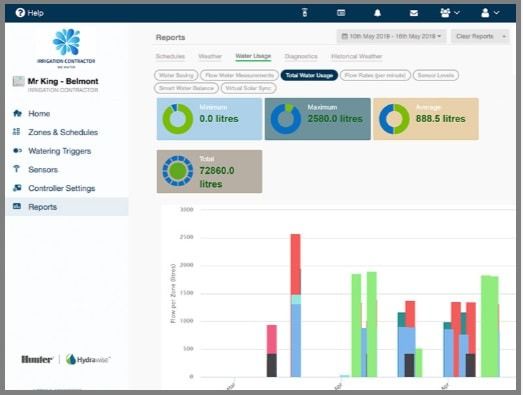Click the help question mark icon
This screenshot has width=523, height=395.
point(20,13)
